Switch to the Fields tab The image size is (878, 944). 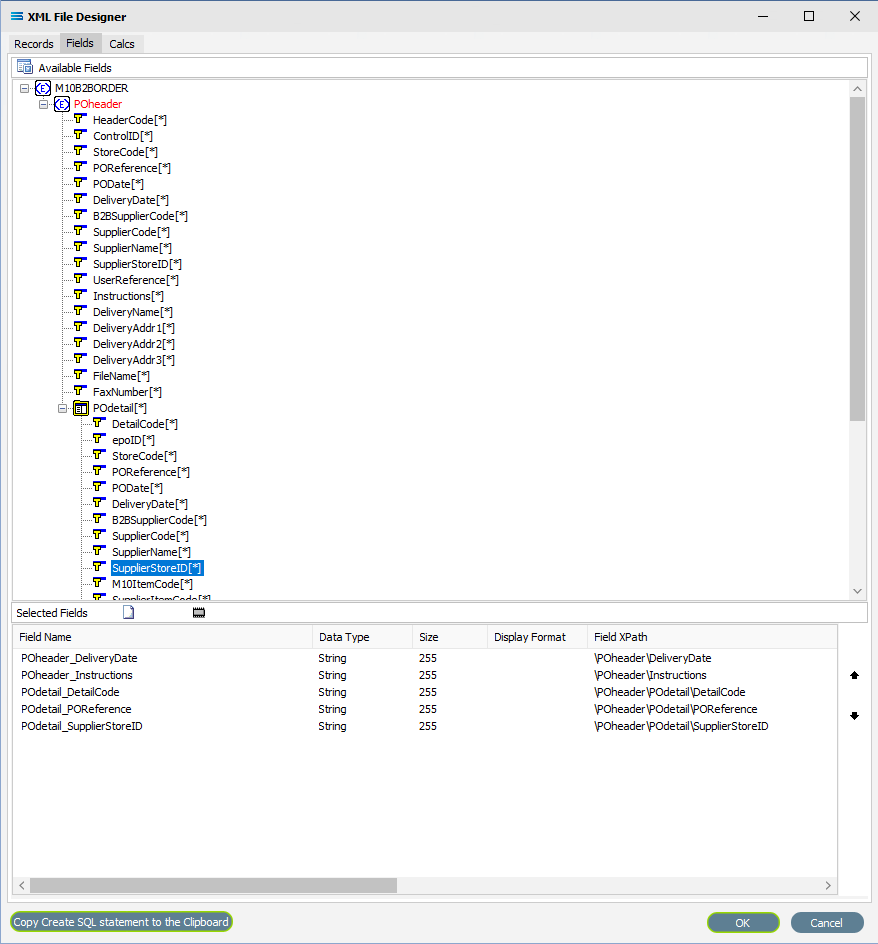(80, 43)
